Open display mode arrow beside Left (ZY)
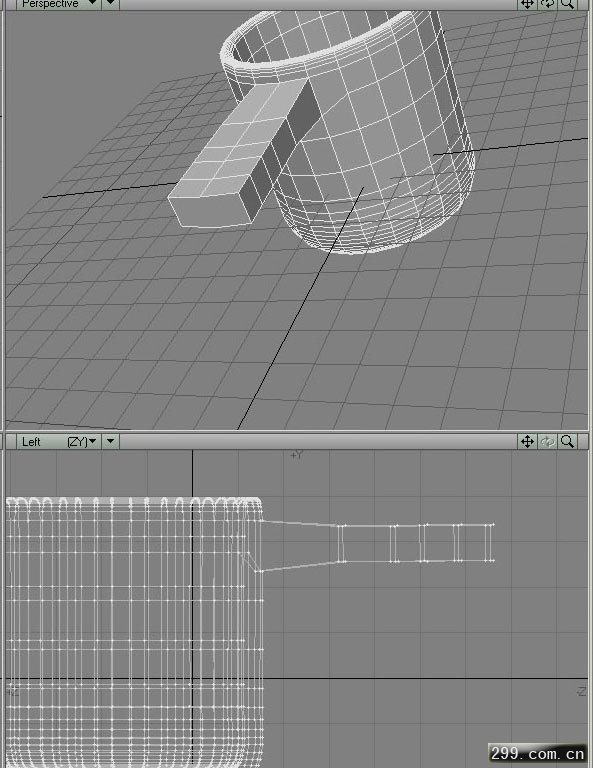Screen dimensions: 593x768 [111, 441]
